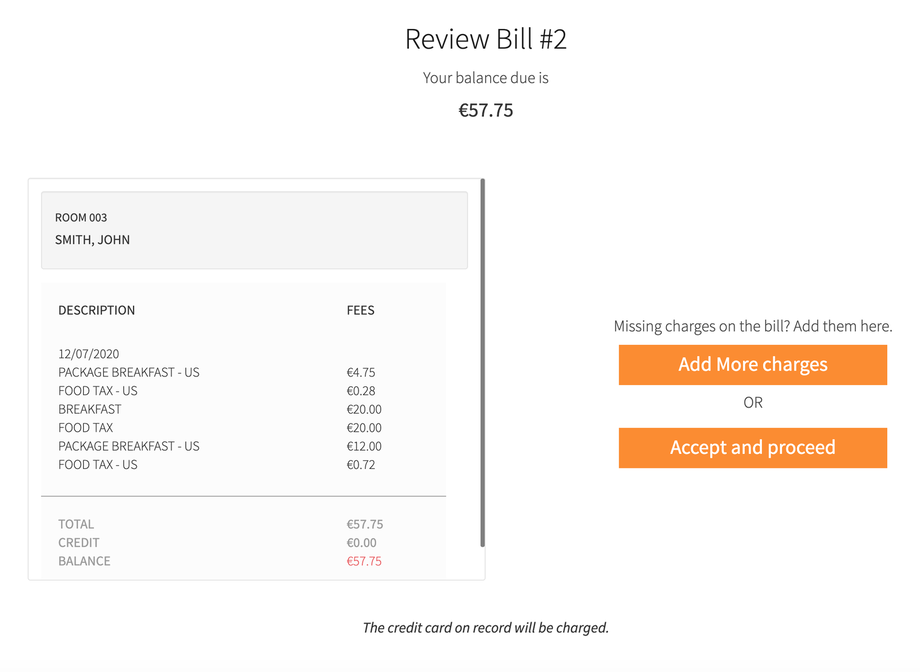Viewport: 920px width, 672px height.
Task: Click the BALANCE label
Action: click(x=84, y=561)
